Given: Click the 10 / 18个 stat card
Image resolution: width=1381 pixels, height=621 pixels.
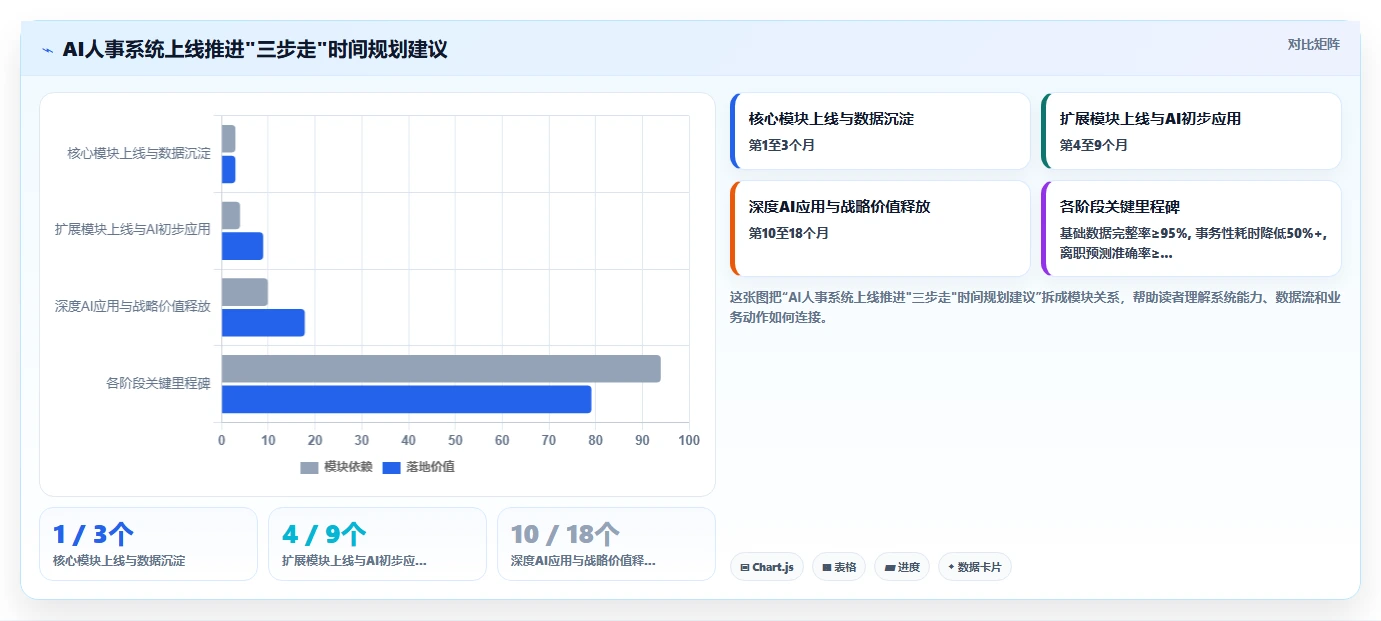Looking at the screenshot, I should click(606, 544).
